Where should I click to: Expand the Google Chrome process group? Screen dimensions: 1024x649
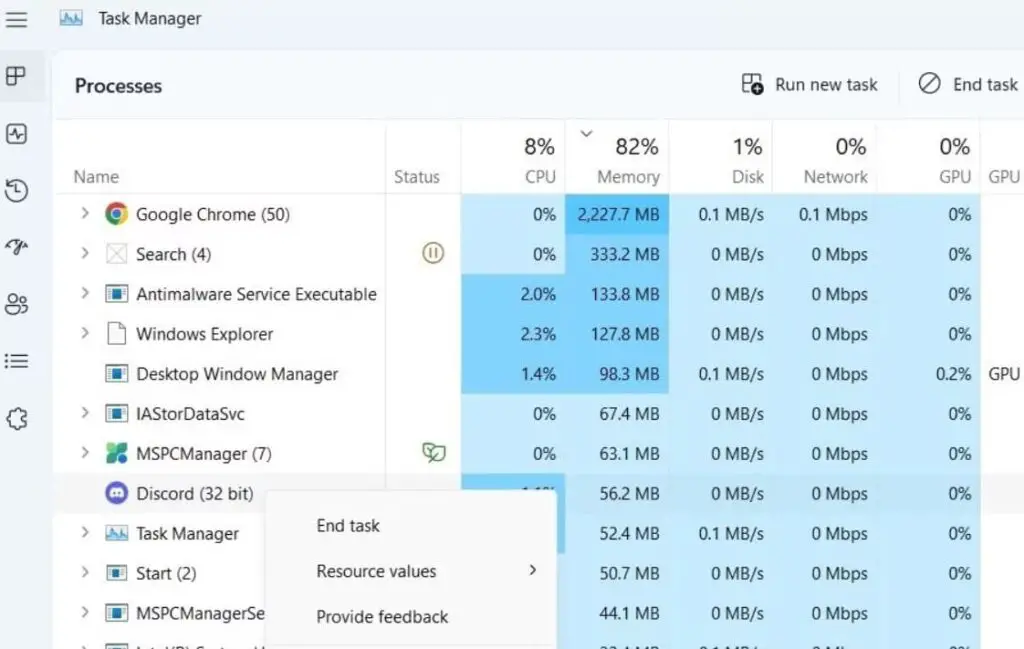(x=84, y=214)
